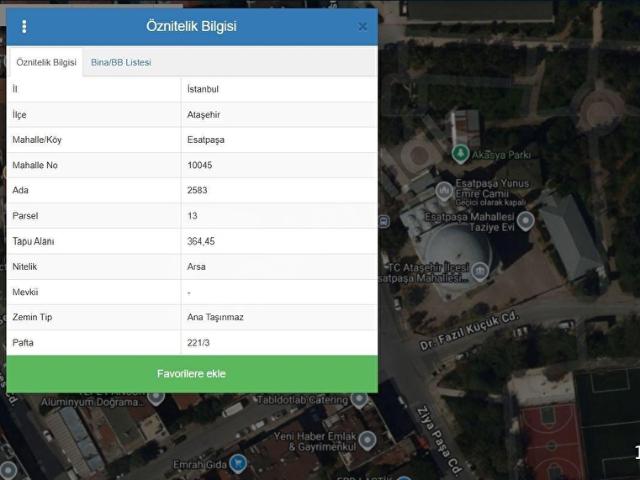Image resolution: width=640 pixels, height=480 pixels.
Task: Click the Tapu Alanı label
Action: pos(33,241)
